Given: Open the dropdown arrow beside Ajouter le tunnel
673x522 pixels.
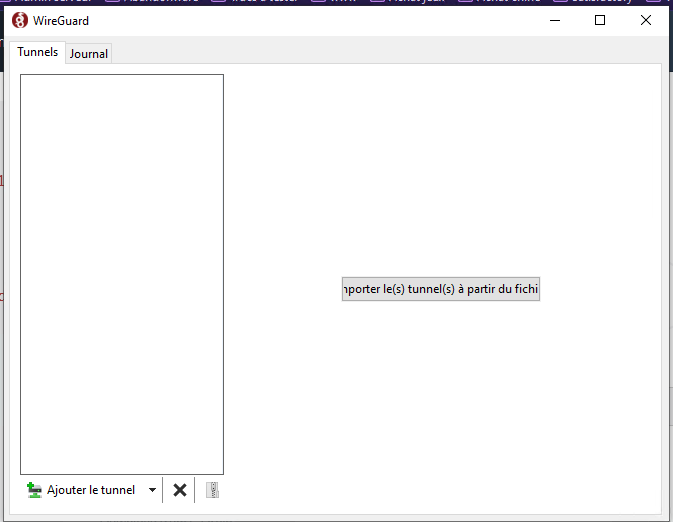Looking at the screenshot, I should (x=152, y=490).
